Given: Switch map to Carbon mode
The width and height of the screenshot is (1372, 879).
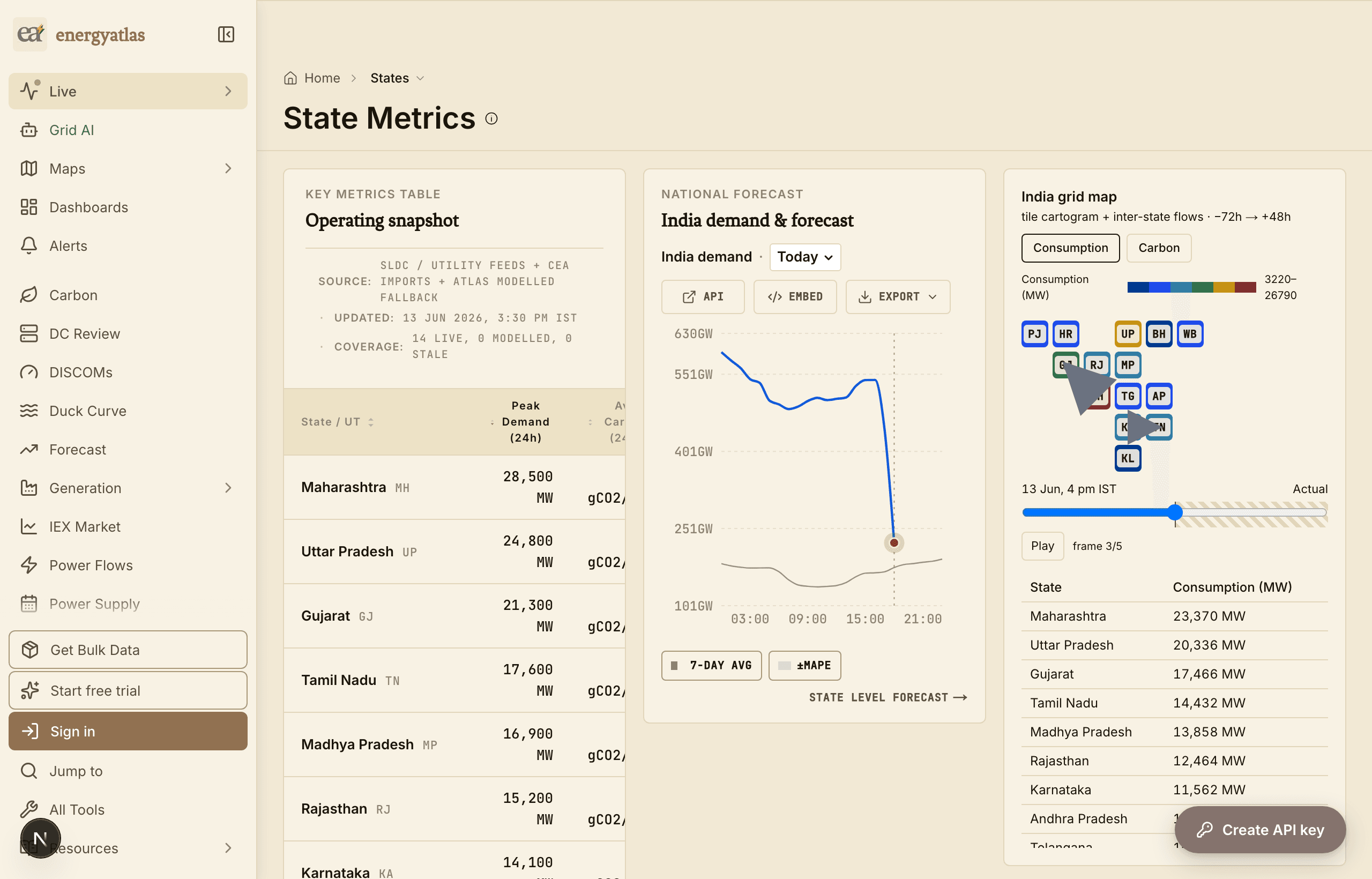Looking at the screenshot, I should point(1159,248).
